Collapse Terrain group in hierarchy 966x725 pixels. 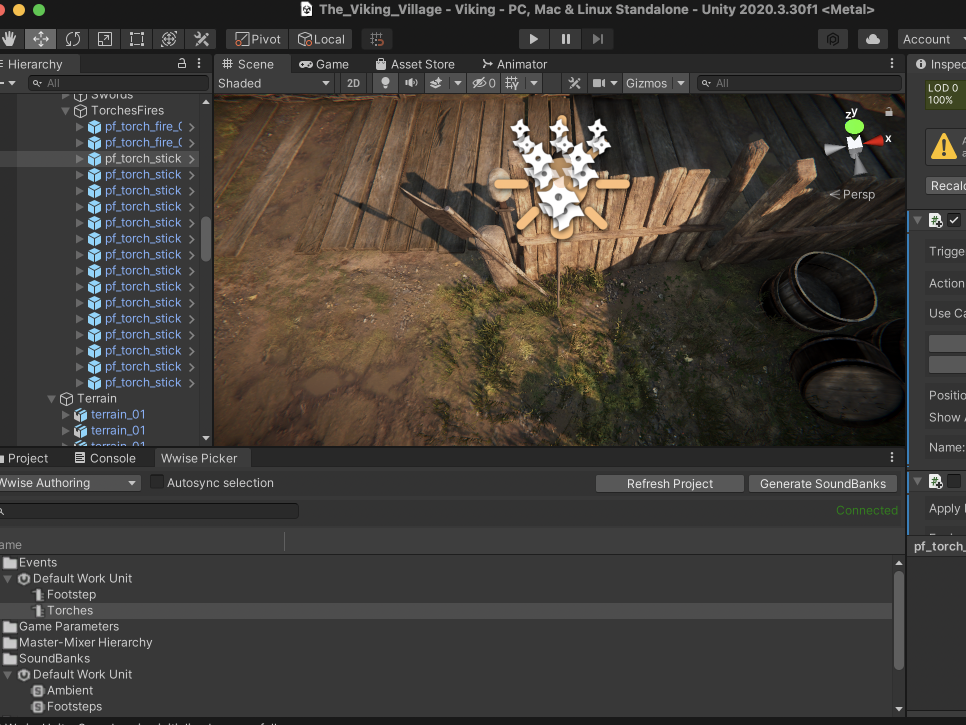(51, 399)
